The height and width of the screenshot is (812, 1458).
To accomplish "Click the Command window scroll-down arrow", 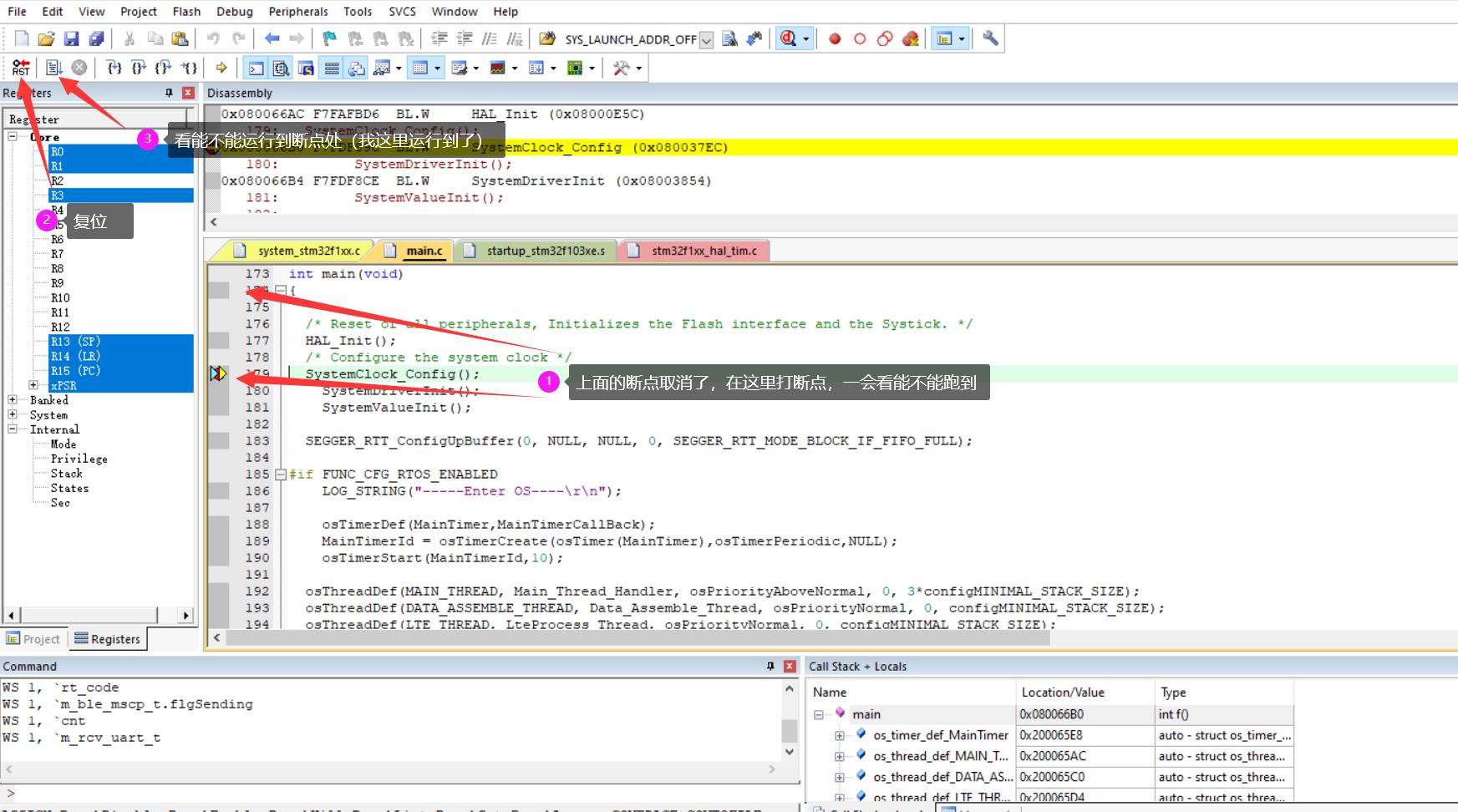I will tap(790, 752).
